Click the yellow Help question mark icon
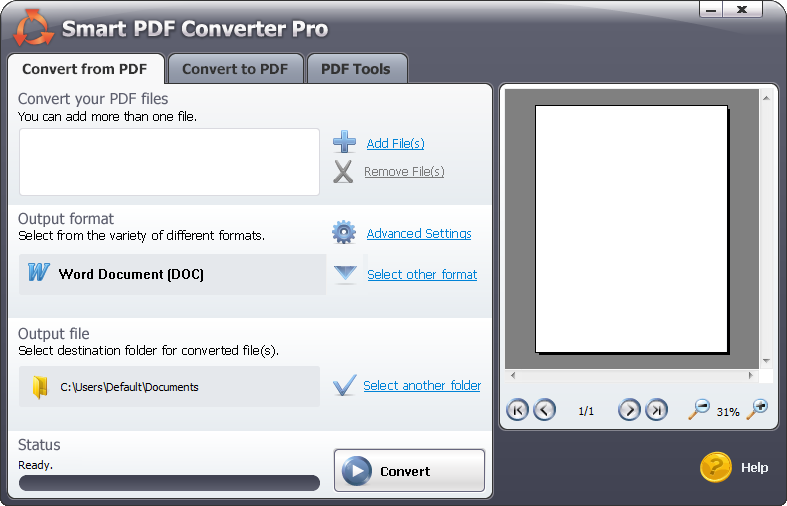 tap(716, 467)
